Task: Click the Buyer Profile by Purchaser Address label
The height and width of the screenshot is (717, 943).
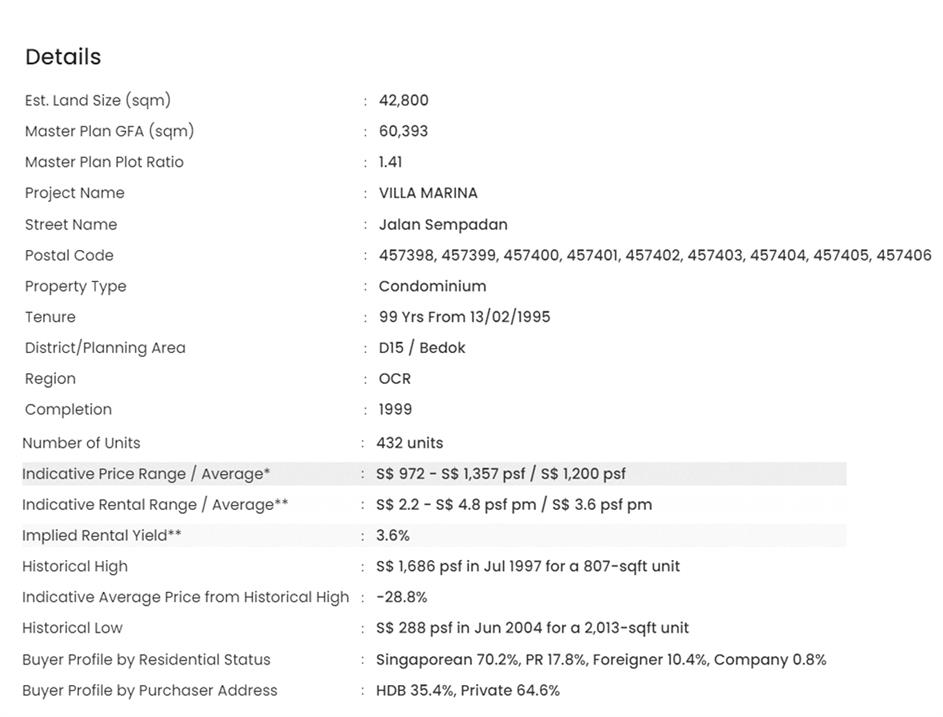Action: (x=150, y=691)
